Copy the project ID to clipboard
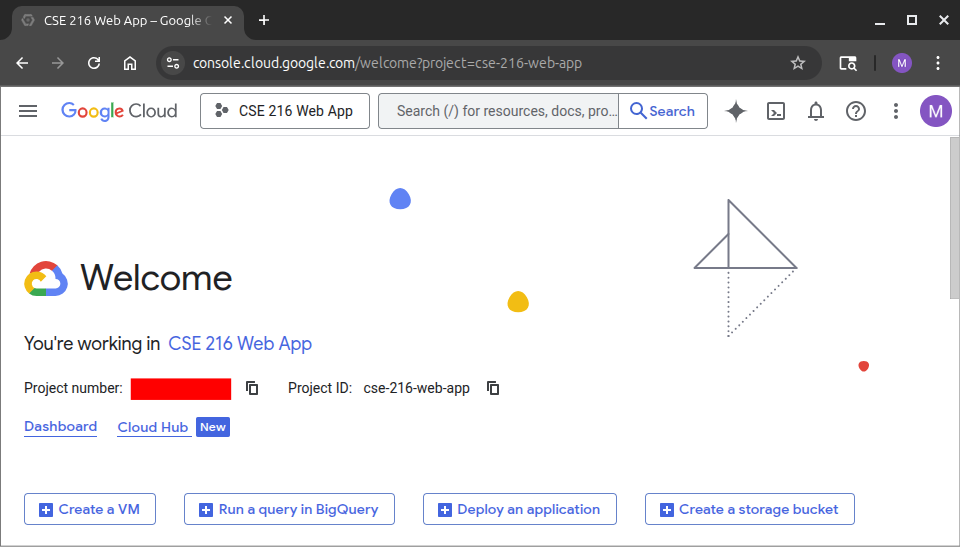 [x=493, y=388]
